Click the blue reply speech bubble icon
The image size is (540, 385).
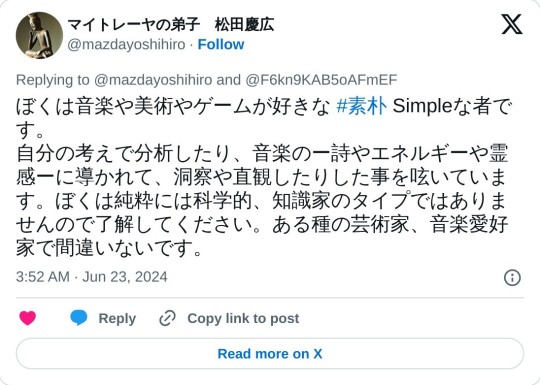coord(79,318)
